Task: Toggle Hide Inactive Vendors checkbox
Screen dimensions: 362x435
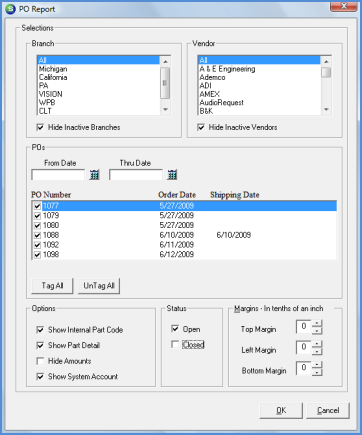Action: 201,127
